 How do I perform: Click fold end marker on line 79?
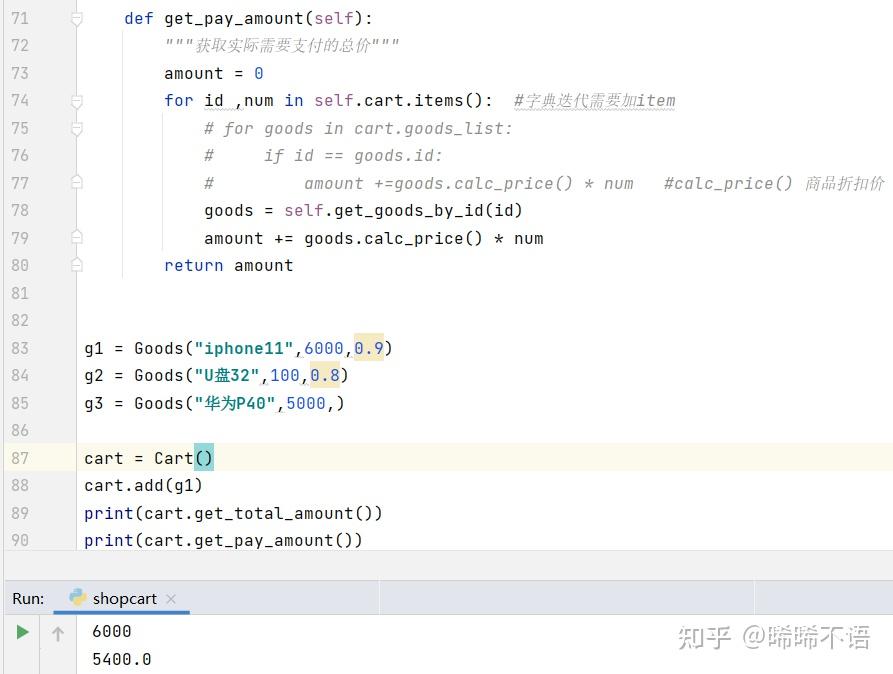[77, 237]
